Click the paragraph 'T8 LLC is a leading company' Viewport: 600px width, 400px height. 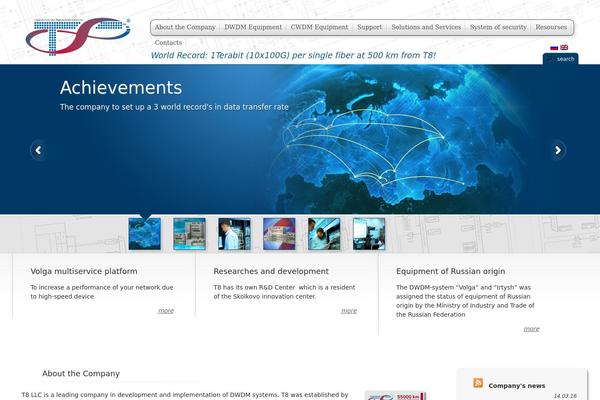[185, 395]
